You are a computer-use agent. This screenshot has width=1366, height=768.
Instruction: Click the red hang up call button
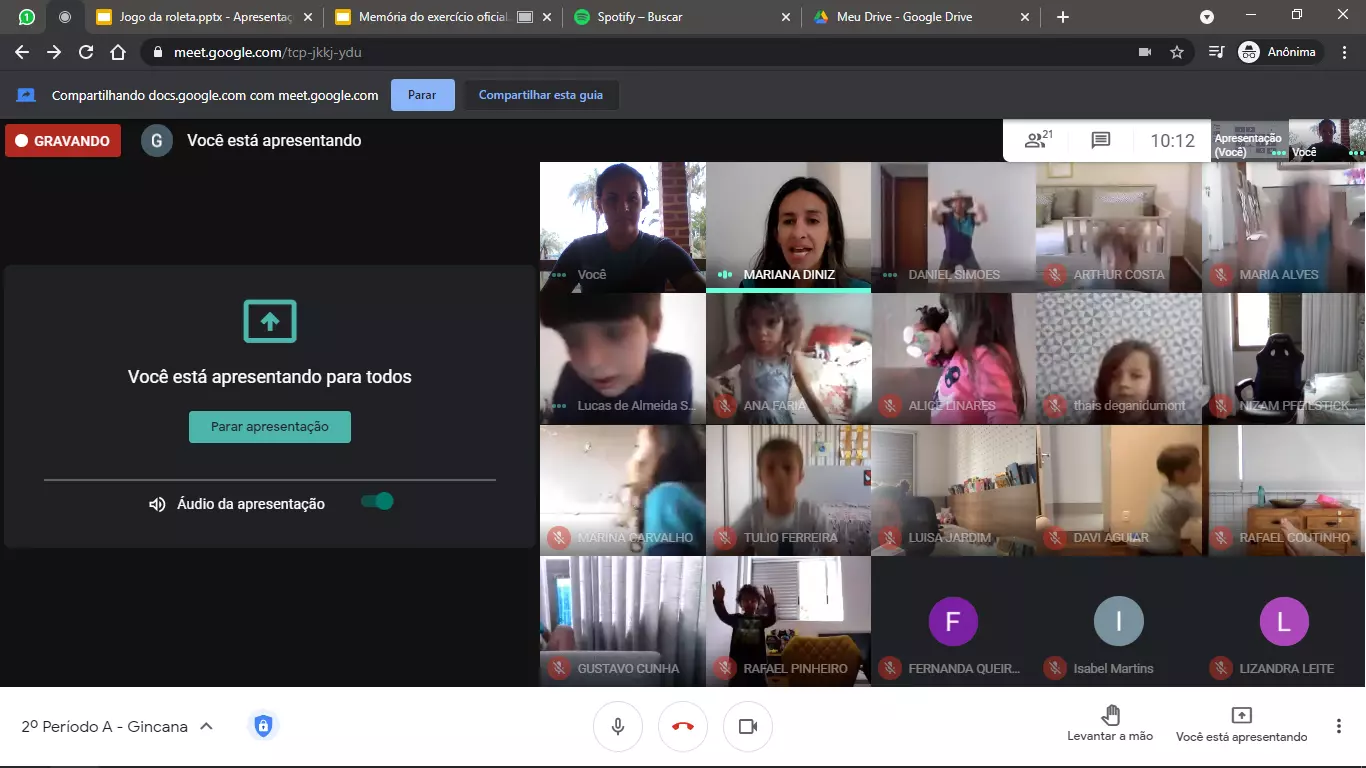[x=683, y=727]
